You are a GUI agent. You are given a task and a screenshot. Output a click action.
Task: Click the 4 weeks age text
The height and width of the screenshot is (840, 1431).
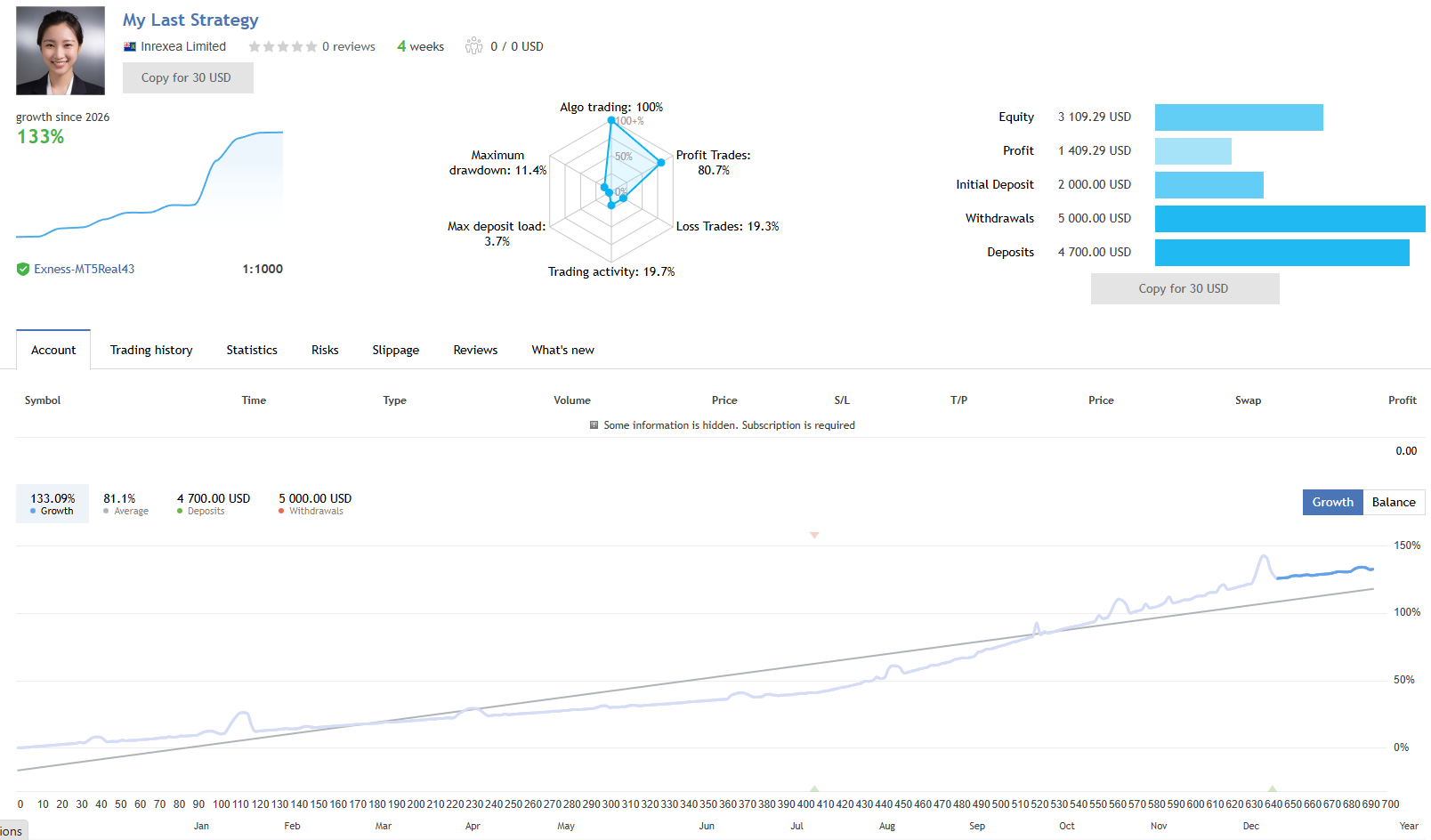tap(420, 46)
